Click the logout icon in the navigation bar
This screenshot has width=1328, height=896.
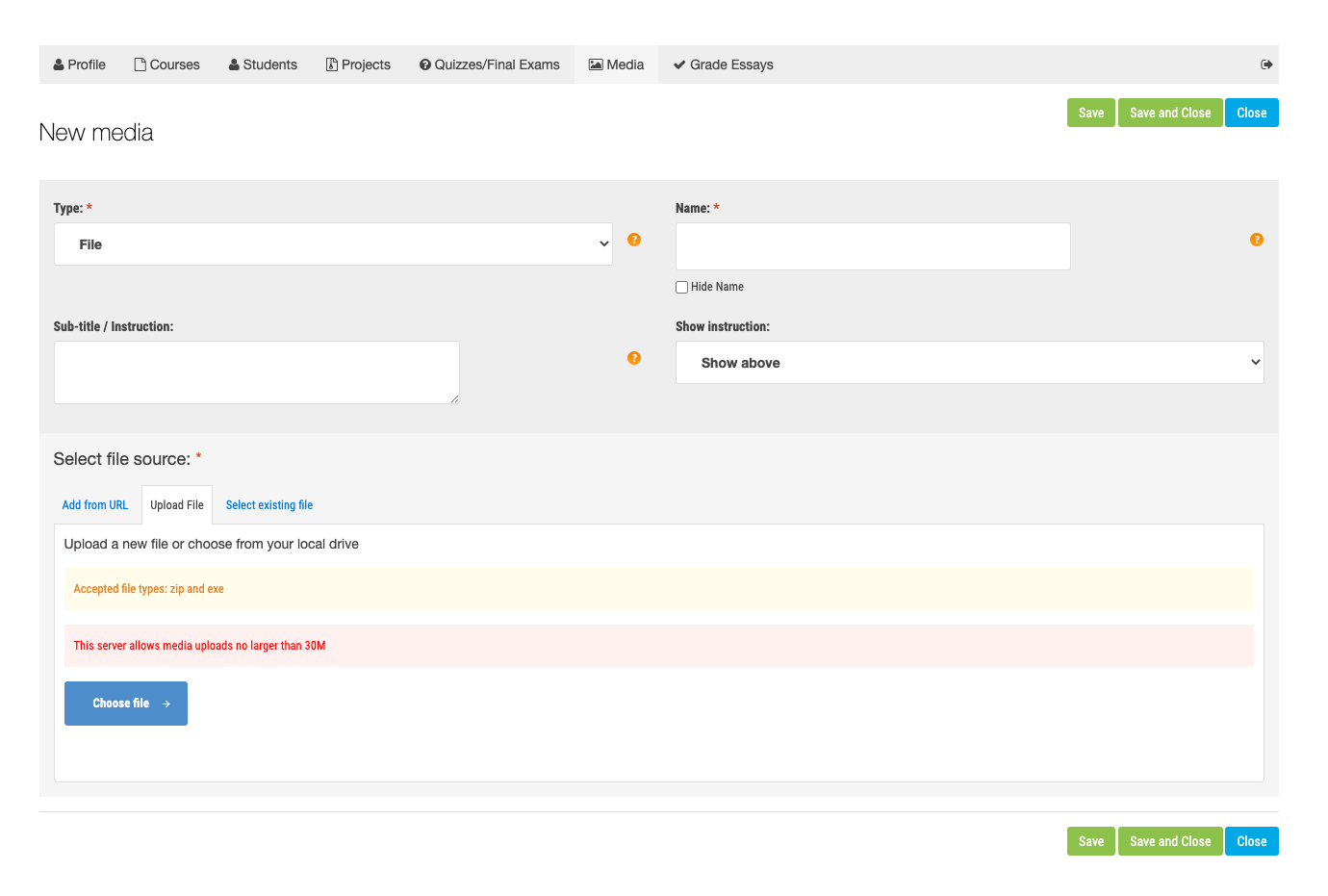1266,64
